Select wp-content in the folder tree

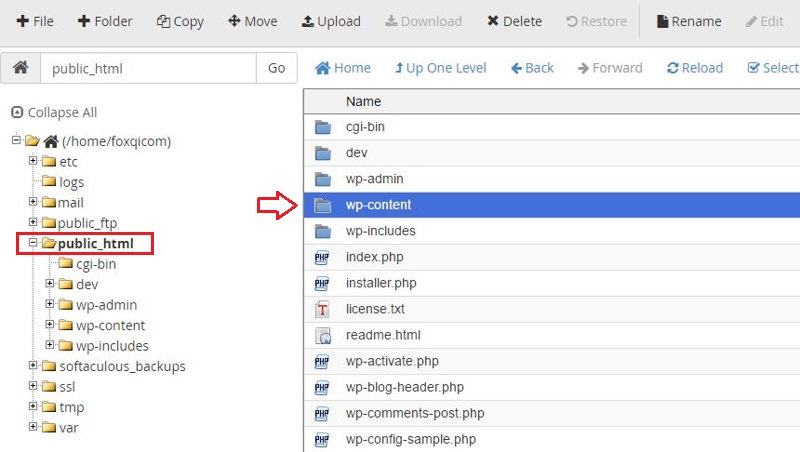pyautogui.click(x=111, y=325)
